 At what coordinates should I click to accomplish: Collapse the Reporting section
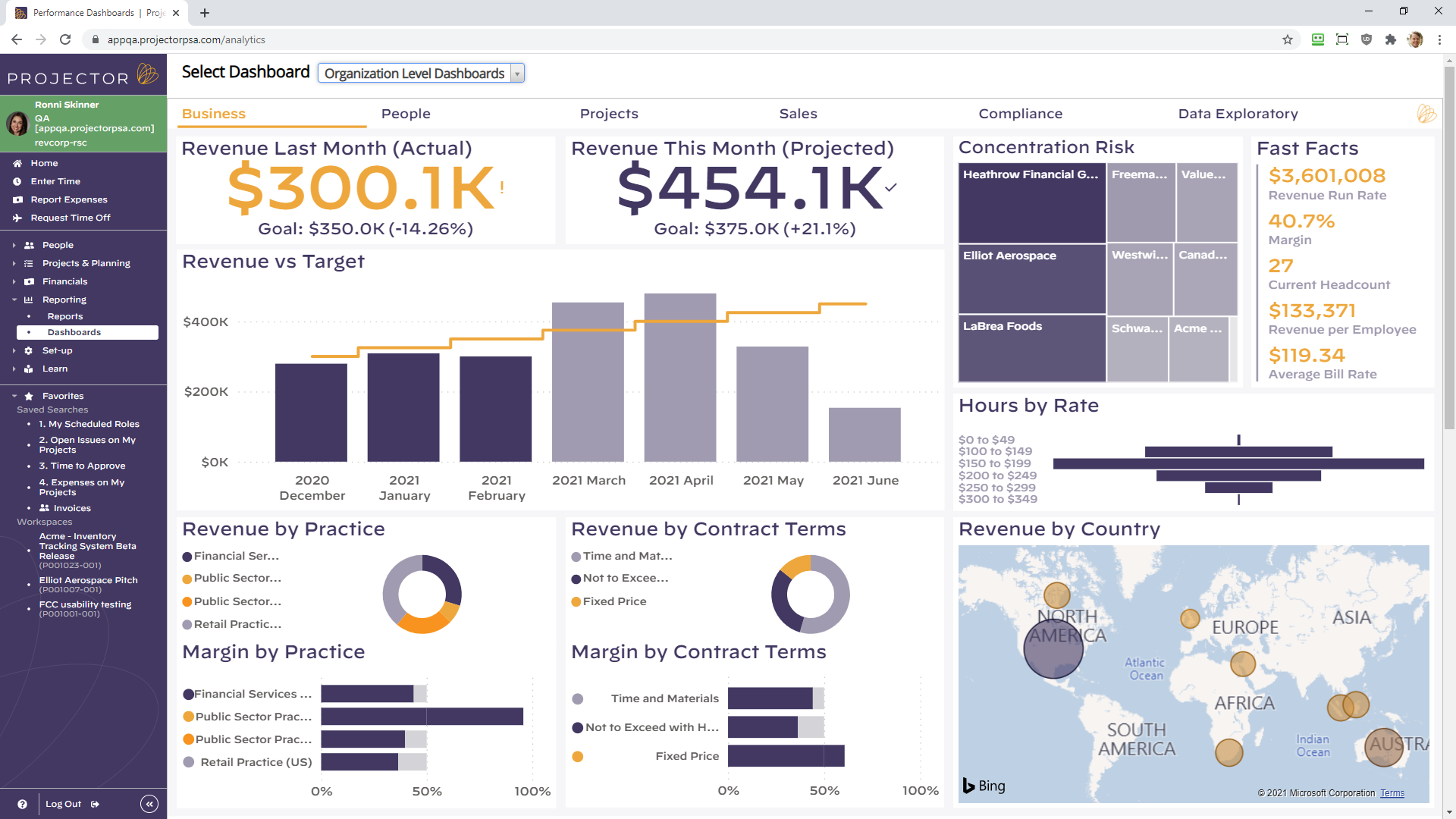pyautogui.click(x=14, y=300)
